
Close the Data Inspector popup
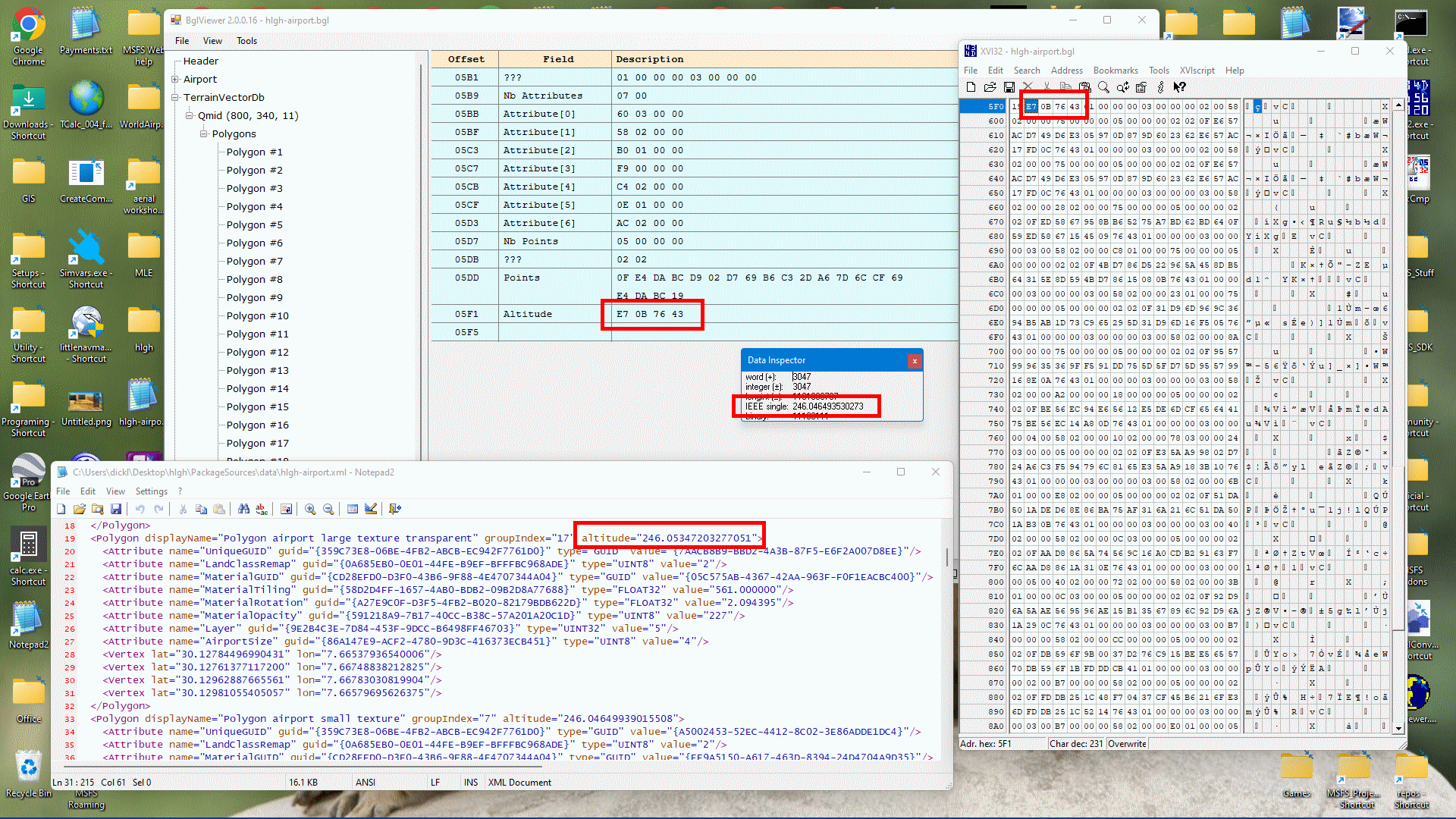[915, 360]
